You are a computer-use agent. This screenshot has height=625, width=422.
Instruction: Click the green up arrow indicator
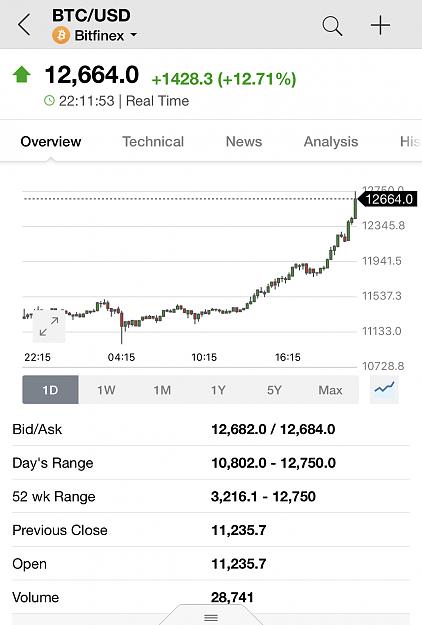(x=22, y=75)
